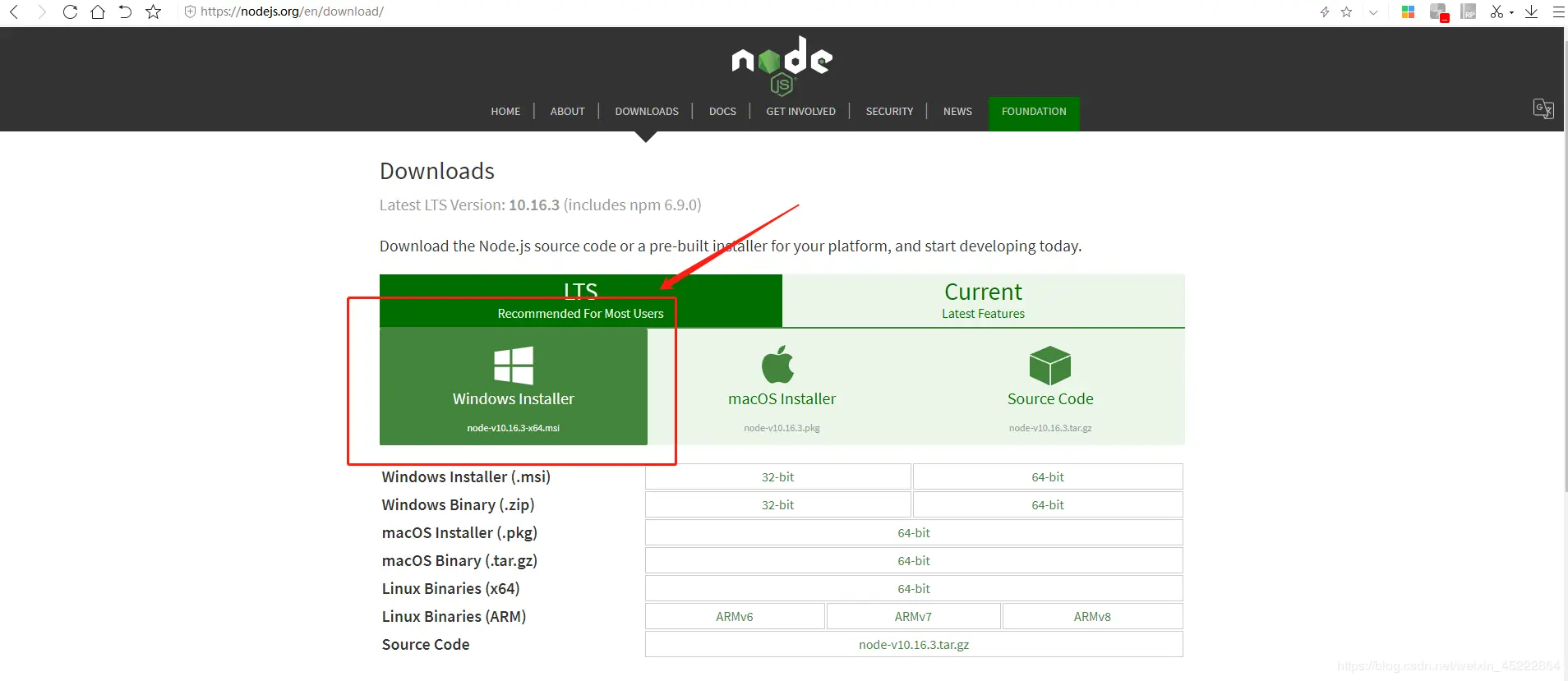This screenshot has width=1568, height=681.
Task: Click the undo/restore tab icon
Action: (x=125, y=12)
